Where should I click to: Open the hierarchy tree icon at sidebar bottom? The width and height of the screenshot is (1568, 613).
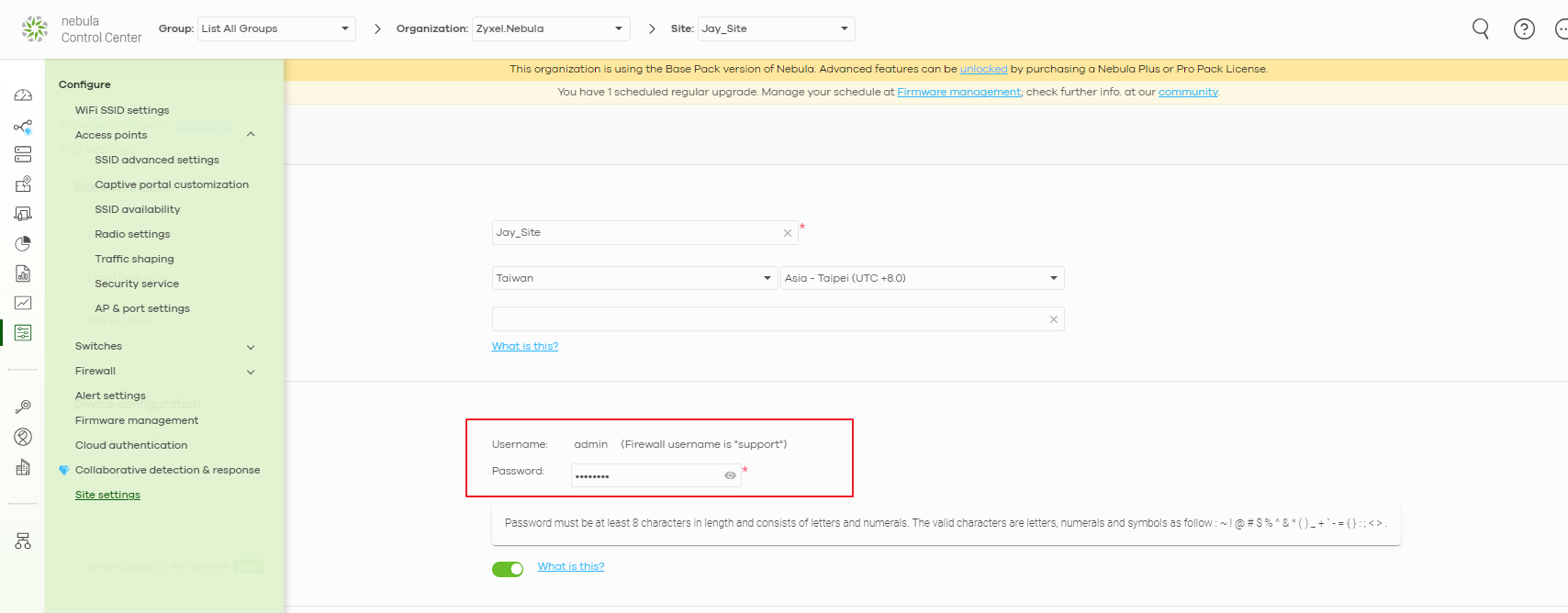(x=23, y=541)
